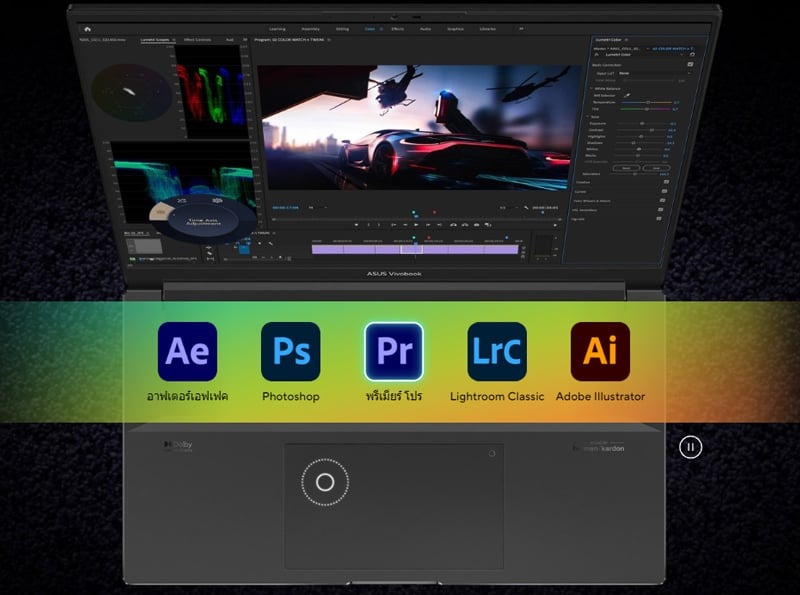
Task: Toggle the Curves section checkbox
Action: click(x=664, y=191)
